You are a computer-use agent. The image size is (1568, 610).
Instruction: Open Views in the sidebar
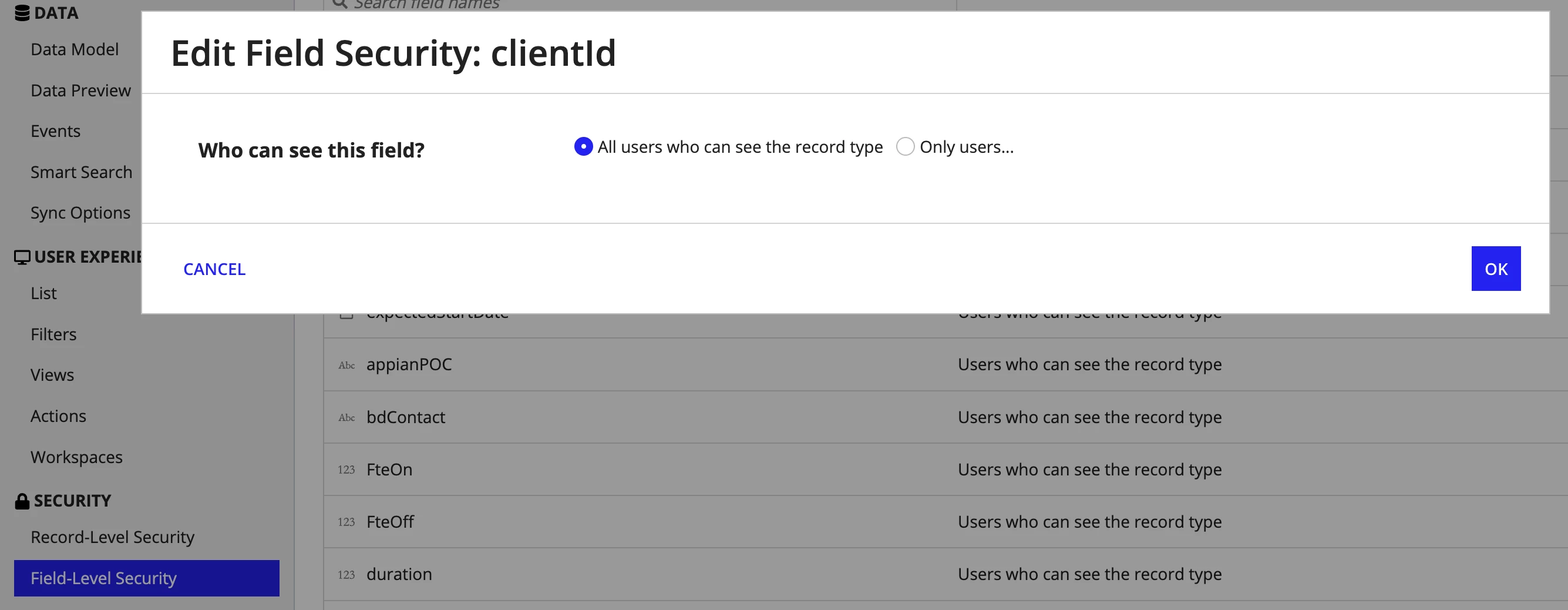[x=52, y=375]
